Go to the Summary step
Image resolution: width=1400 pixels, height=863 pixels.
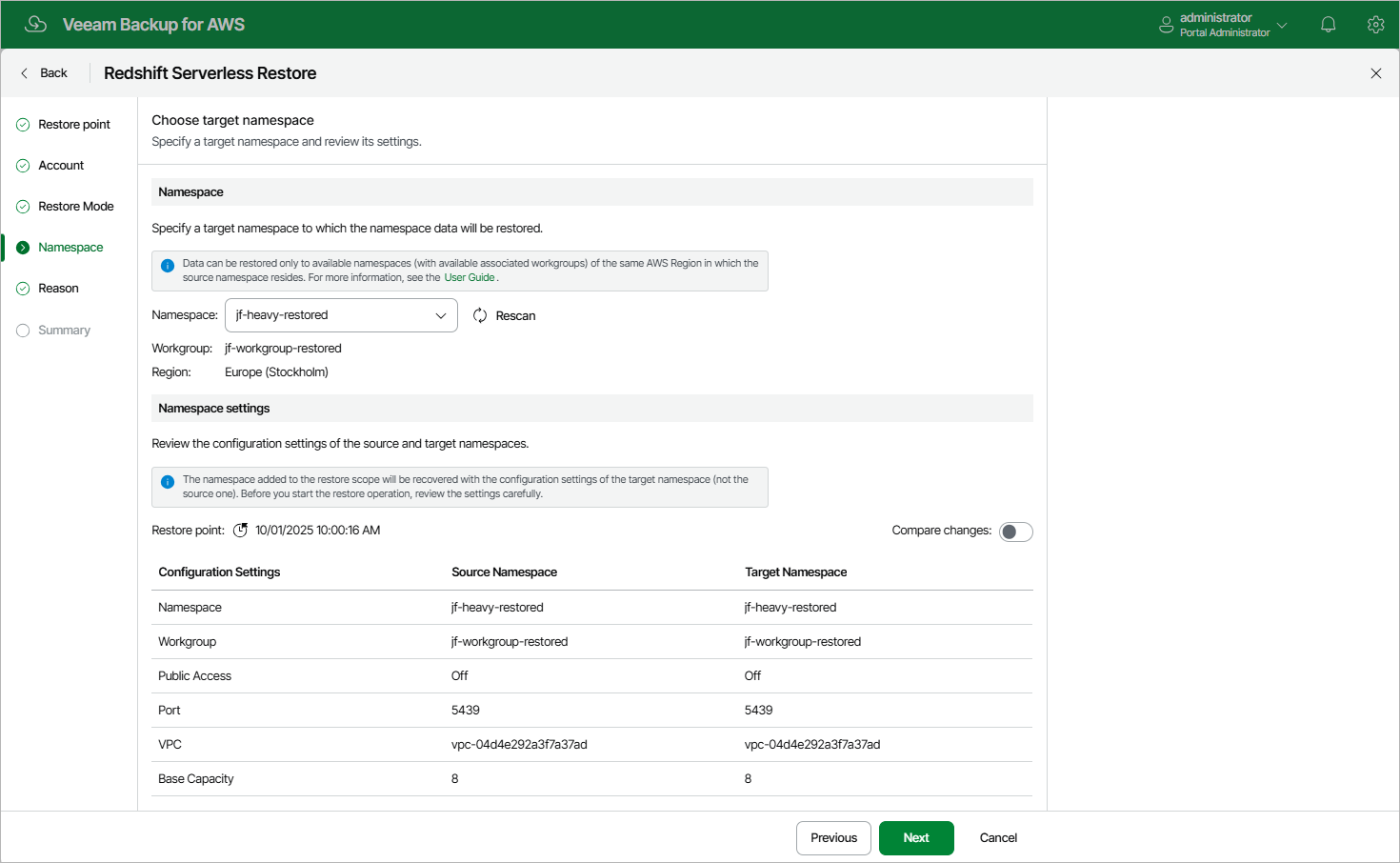pos(64,331)
